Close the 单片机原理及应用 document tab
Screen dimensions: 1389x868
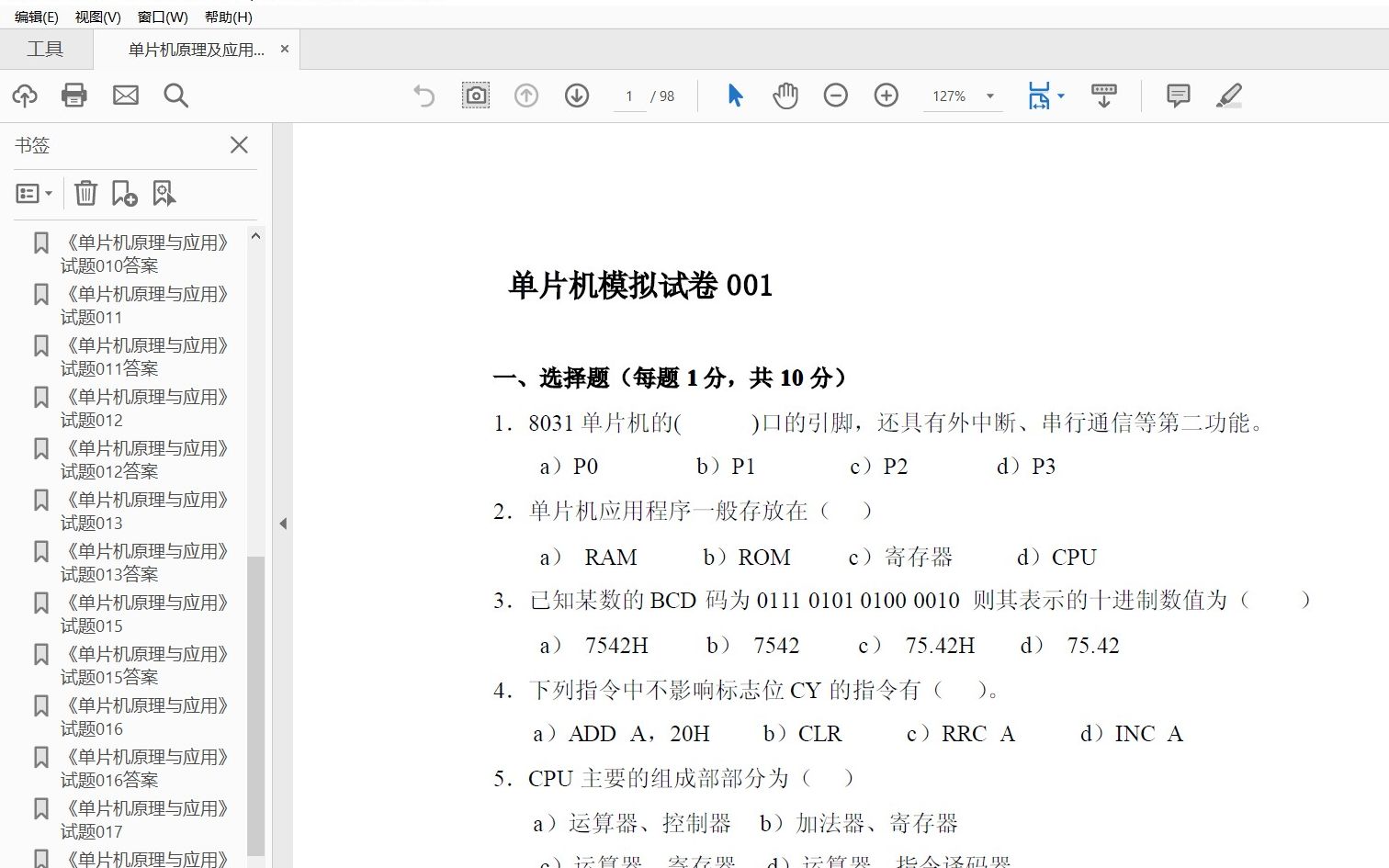coord(285,49)
